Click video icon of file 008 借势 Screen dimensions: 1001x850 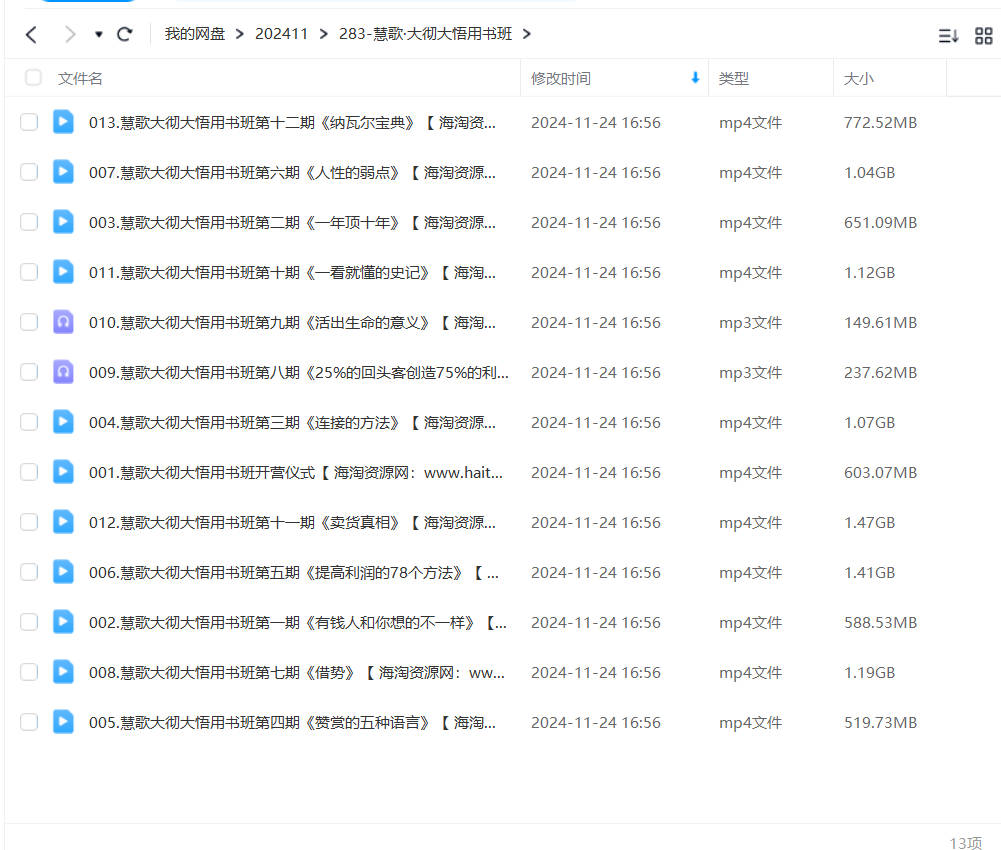(x=63, y=672)
